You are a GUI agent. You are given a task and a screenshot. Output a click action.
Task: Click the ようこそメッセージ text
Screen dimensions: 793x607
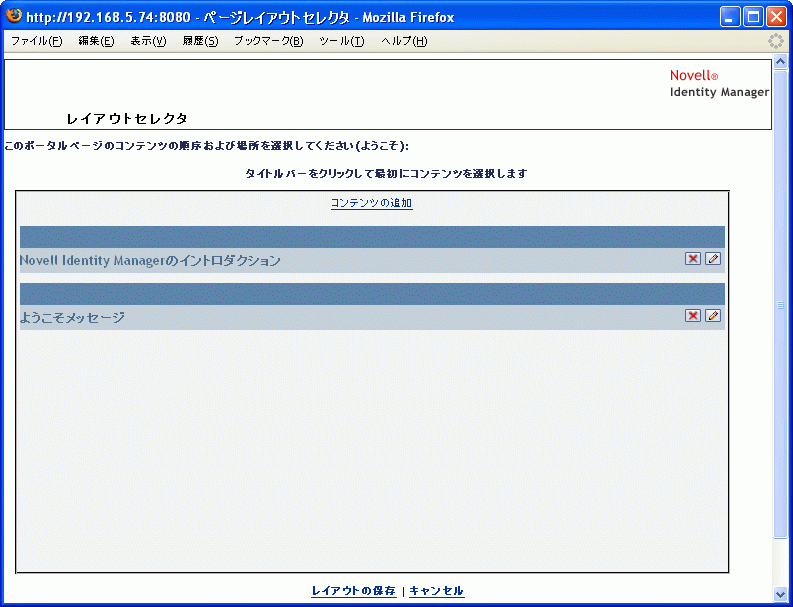point(72,318)
